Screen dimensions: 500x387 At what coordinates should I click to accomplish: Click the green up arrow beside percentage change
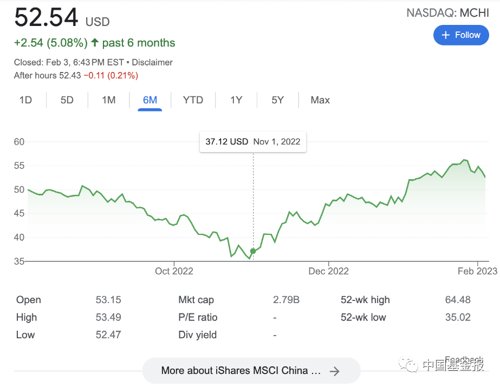click(95, 43)
